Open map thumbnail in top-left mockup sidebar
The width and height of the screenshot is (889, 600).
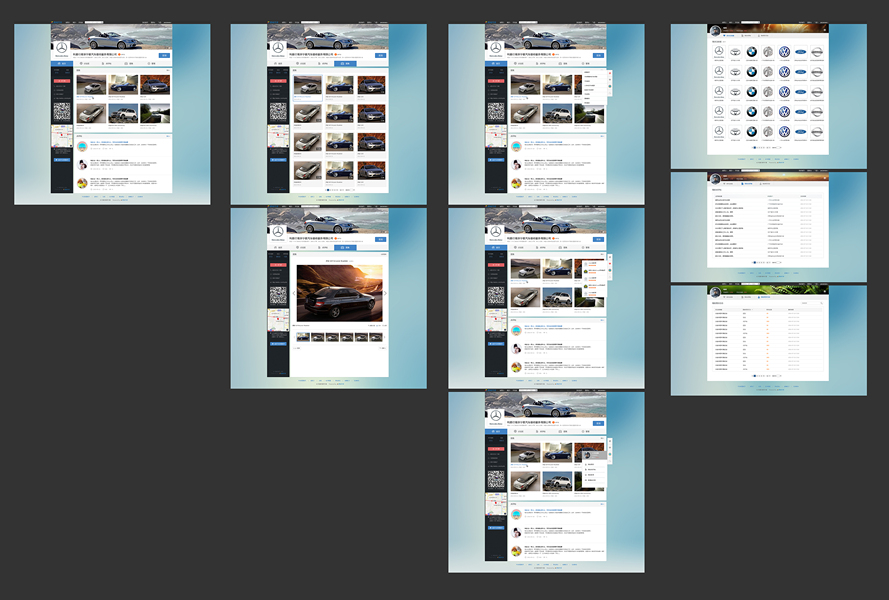pyautogui.click(x=62, y=137)
